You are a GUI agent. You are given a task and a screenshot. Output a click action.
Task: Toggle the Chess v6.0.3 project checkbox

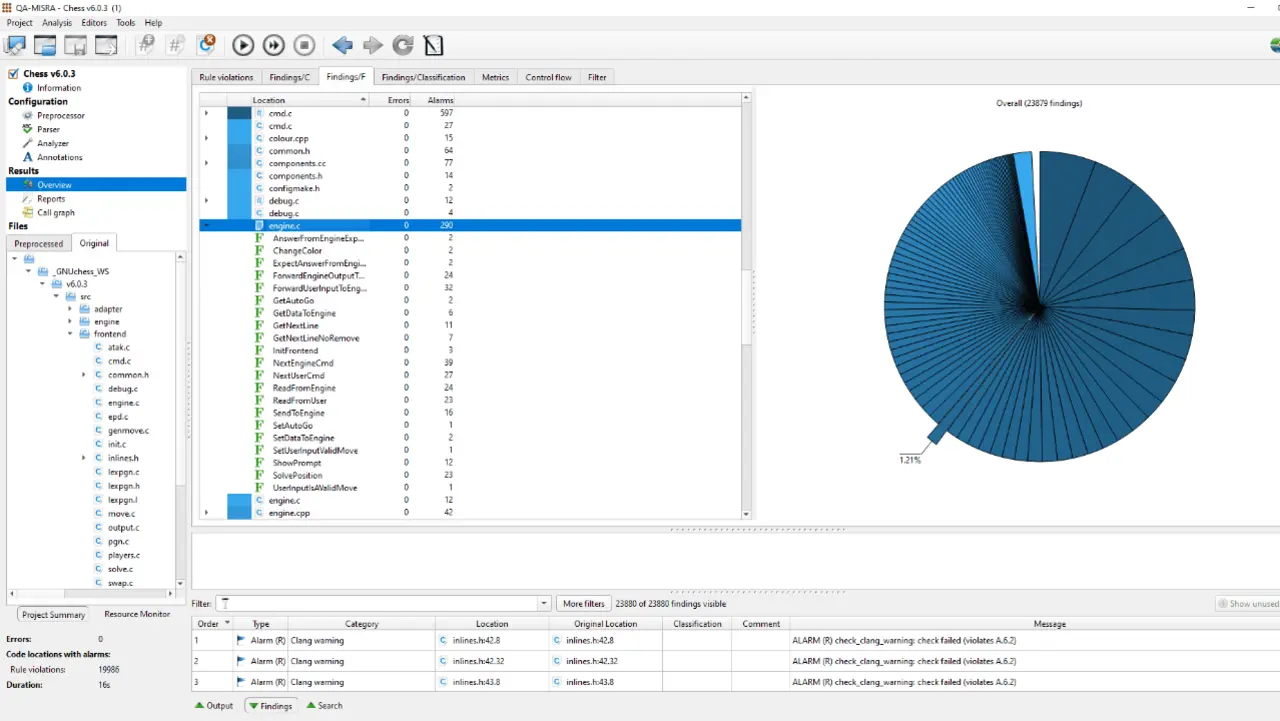coord(13,74)
